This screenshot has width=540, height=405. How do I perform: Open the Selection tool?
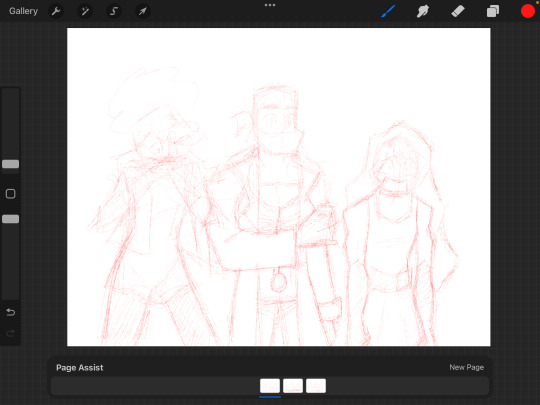114,11
